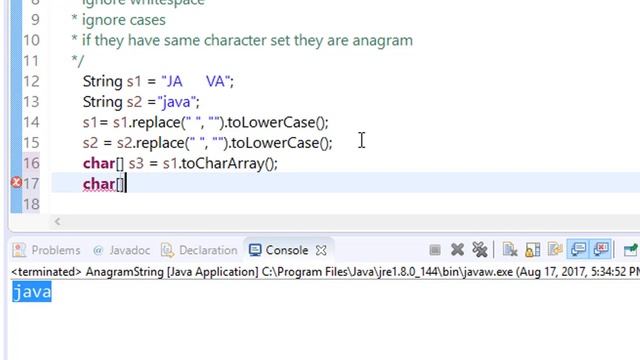
Task: Click the Pin Console icon with the green pin
Action: tap(631, 249)
